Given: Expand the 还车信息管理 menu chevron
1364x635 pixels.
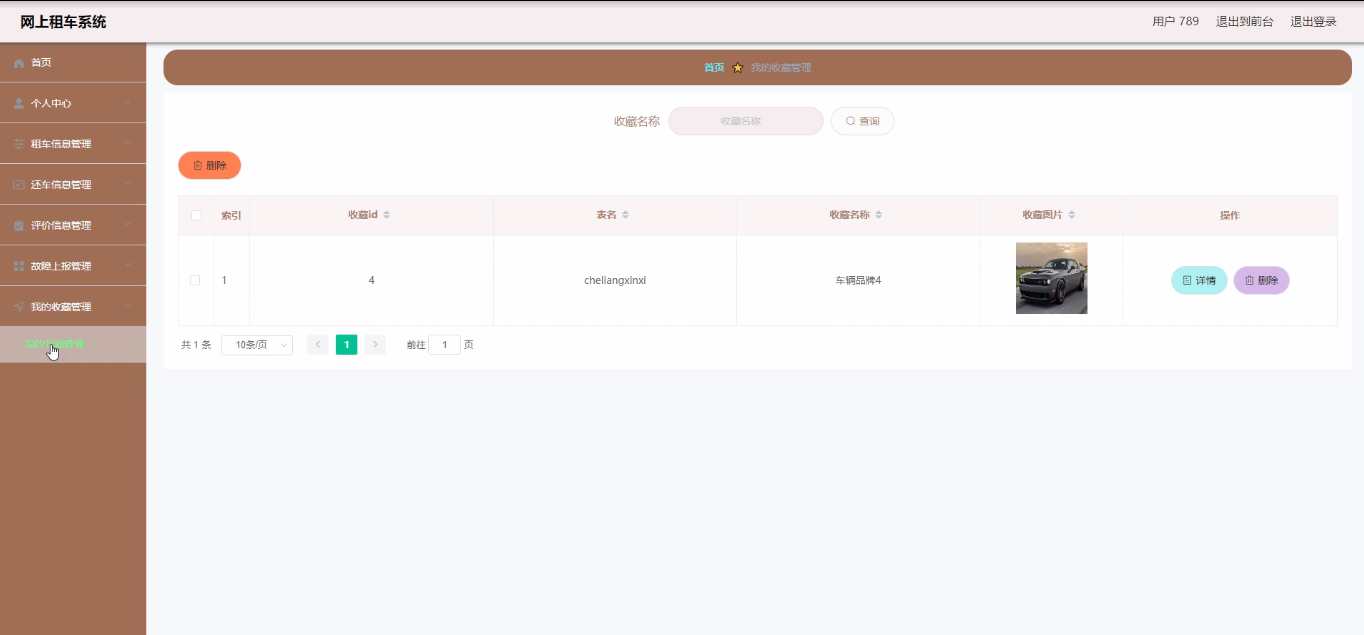Looking at the screenshot, I should (x=128, y=185).
